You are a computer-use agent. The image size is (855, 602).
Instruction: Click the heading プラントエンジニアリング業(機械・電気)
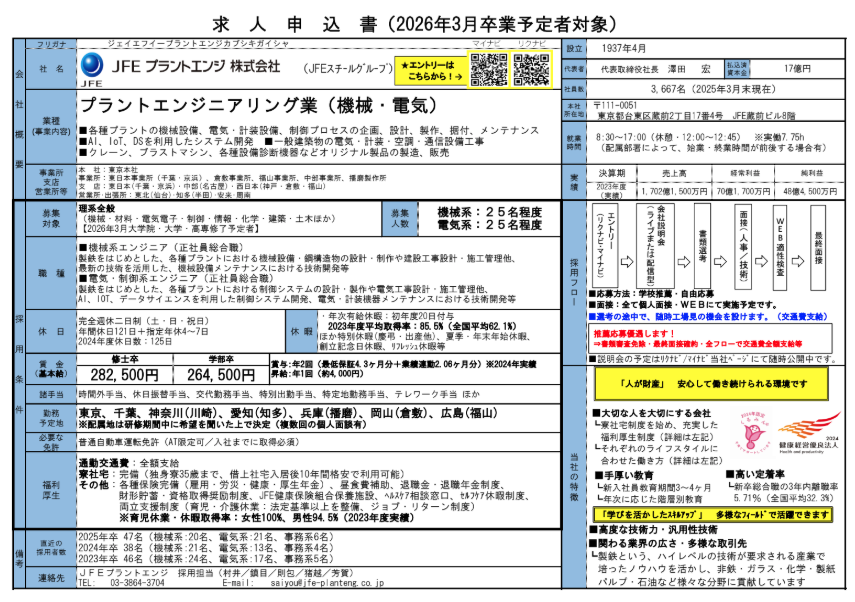(259, 105)
